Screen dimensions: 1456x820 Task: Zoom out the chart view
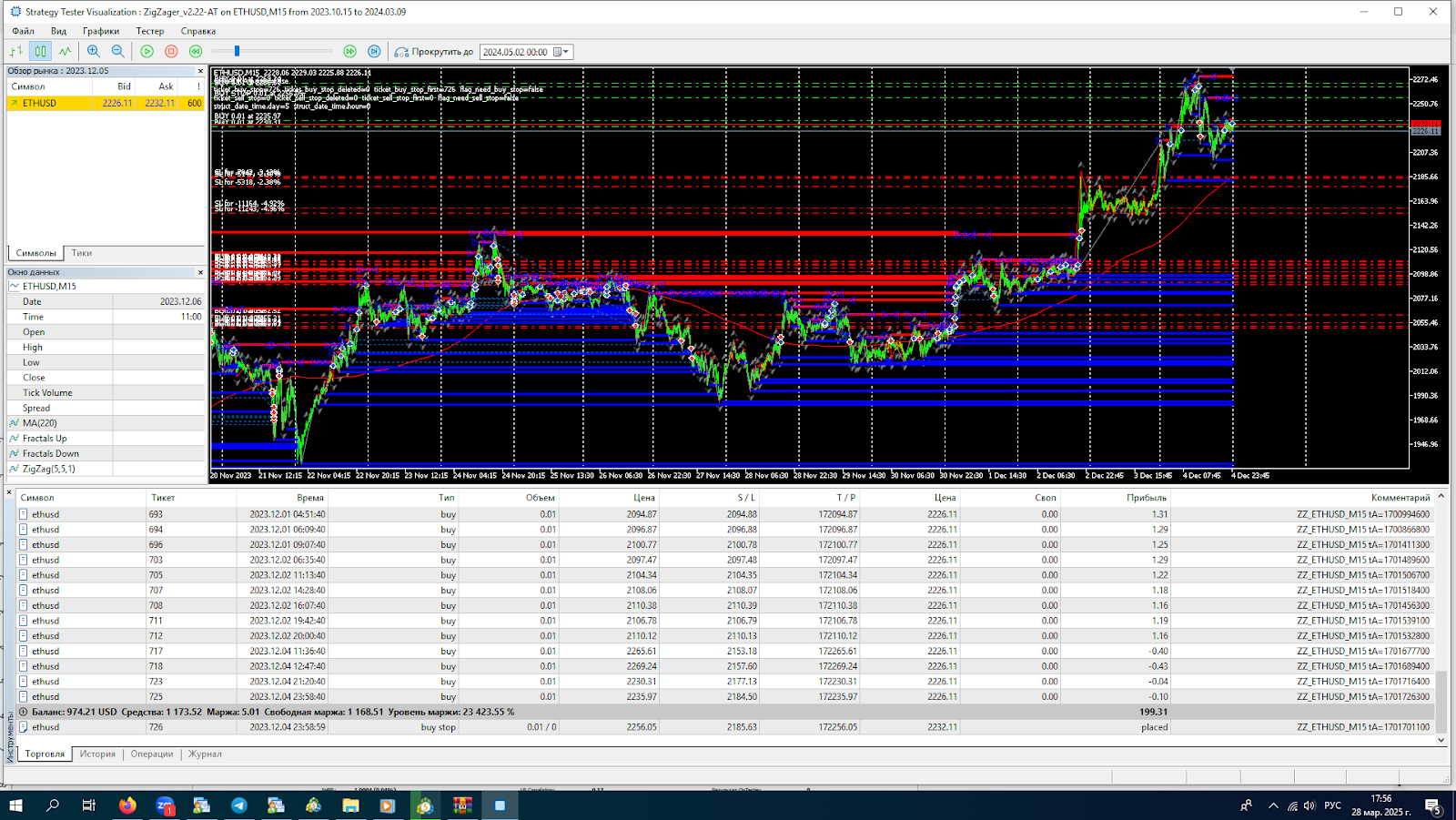click(x=117, y=52)
